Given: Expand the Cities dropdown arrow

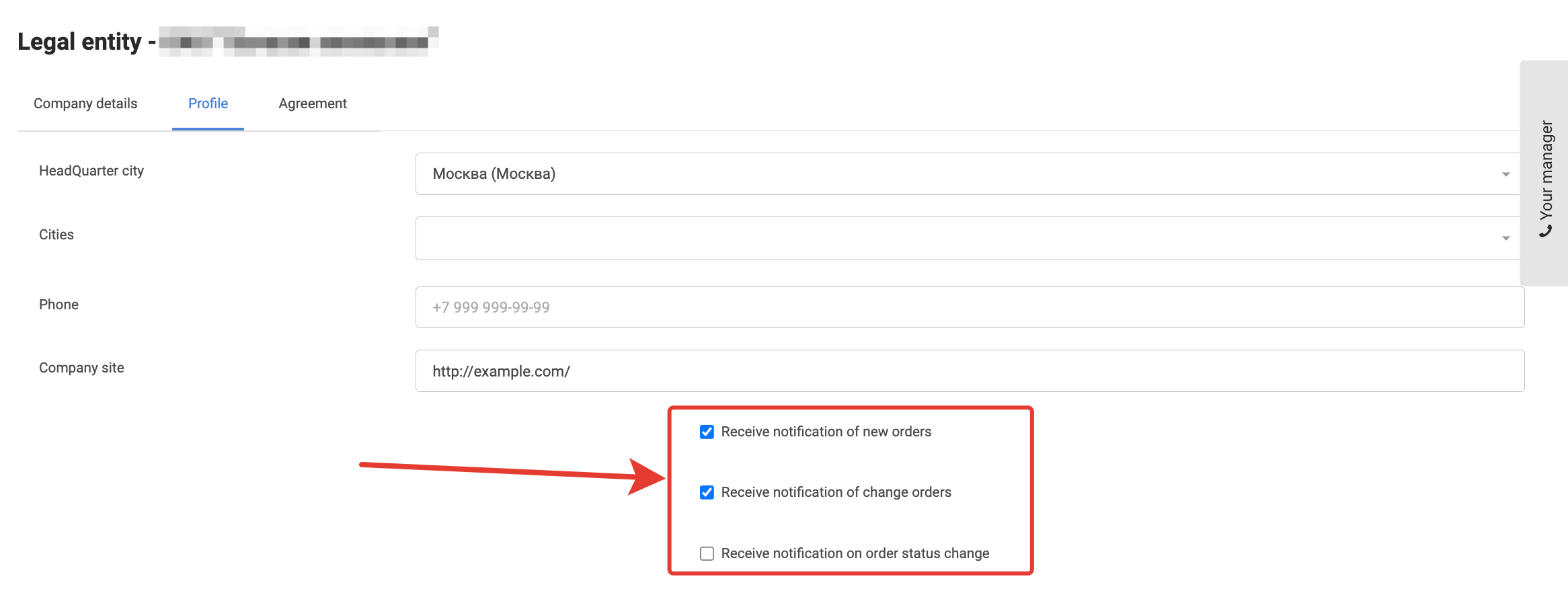Looking at the screenshot, I should (1505, 238).
